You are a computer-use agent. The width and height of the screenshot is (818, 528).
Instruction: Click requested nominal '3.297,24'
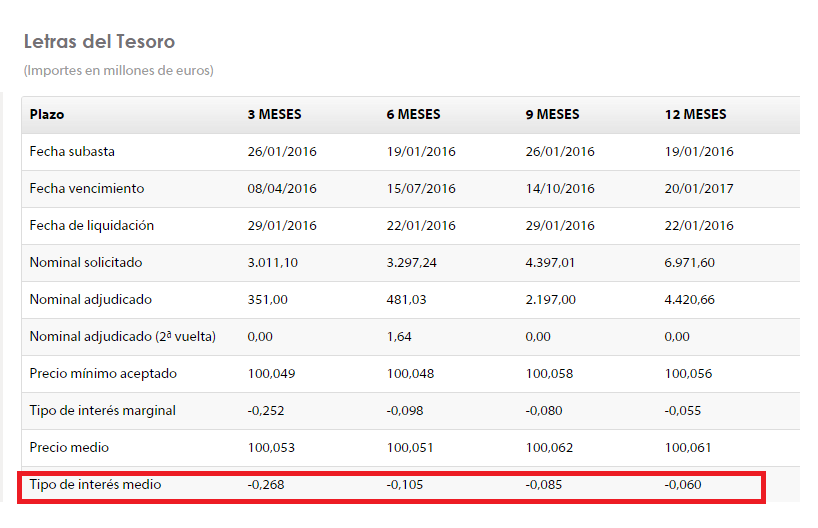[x=412, y=262]
